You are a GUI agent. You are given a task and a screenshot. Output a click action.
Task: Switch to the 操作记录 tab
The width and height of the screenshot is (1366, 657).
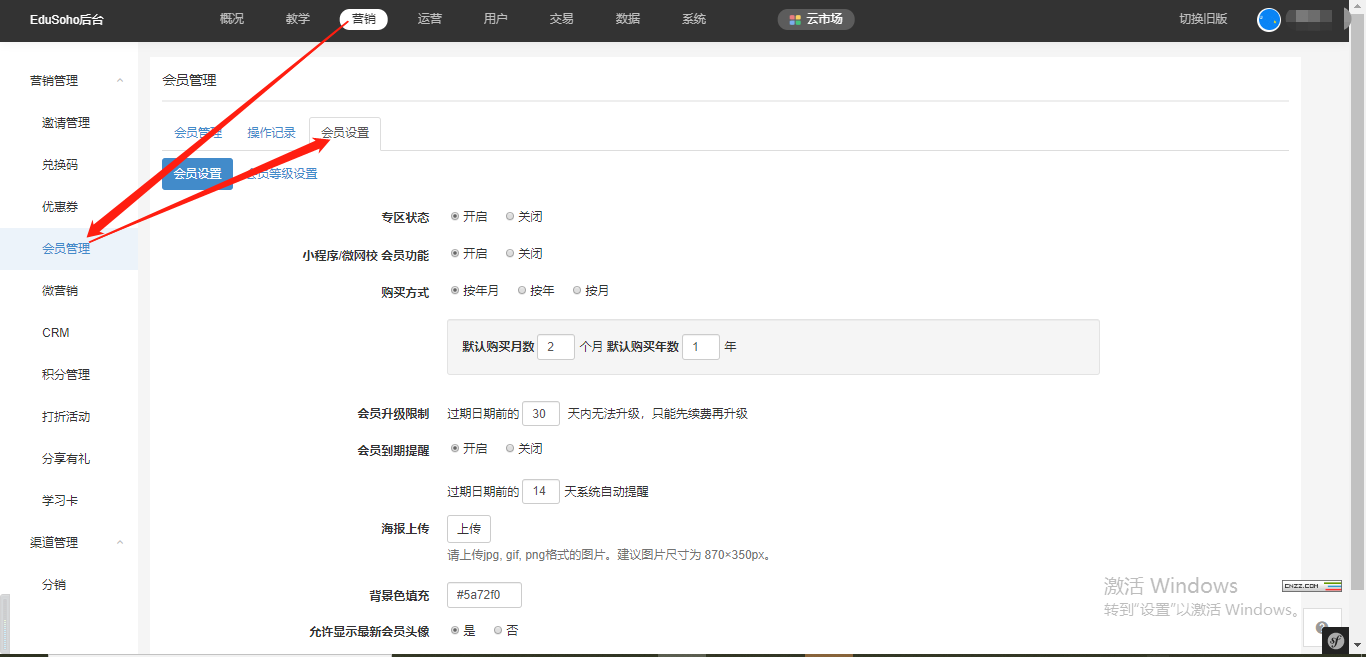point(271,133)
